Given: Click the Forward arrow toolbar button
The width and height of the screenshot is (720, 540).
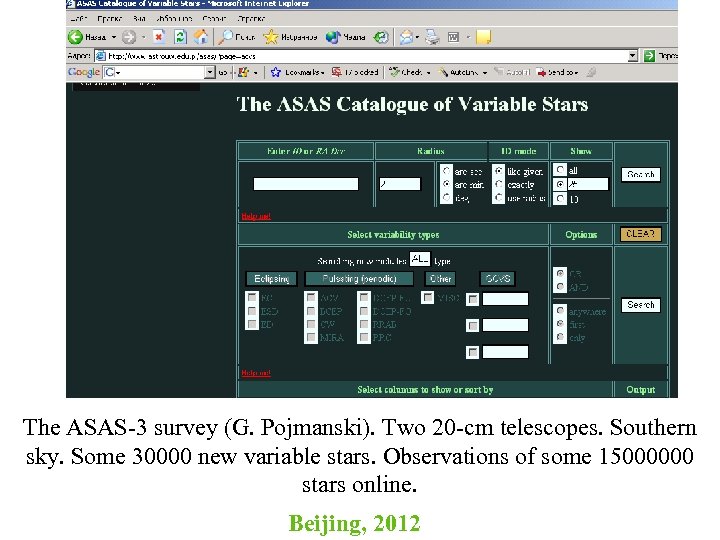Looking at the screenshot, I should 129,37.
